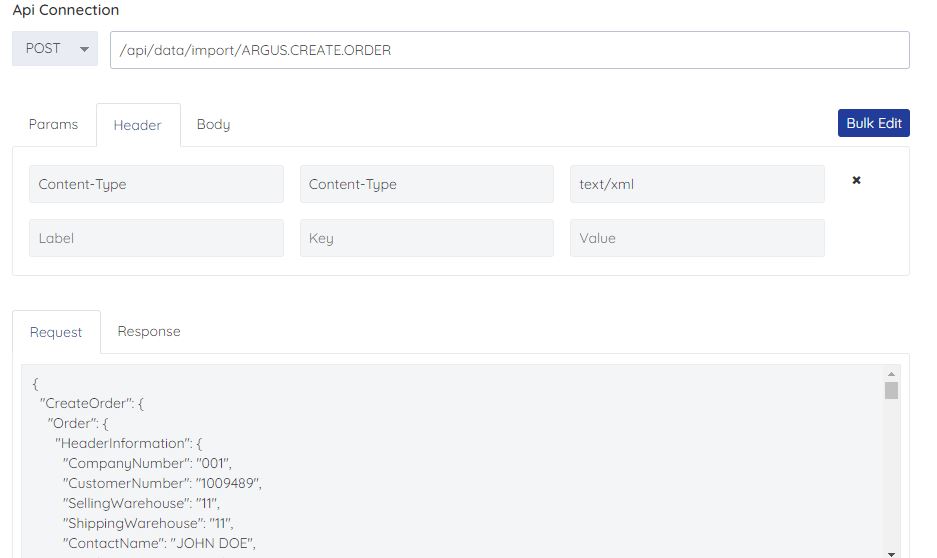Click the text/xml value field
The image size is (937, 558).
click(x=697, y=184)
